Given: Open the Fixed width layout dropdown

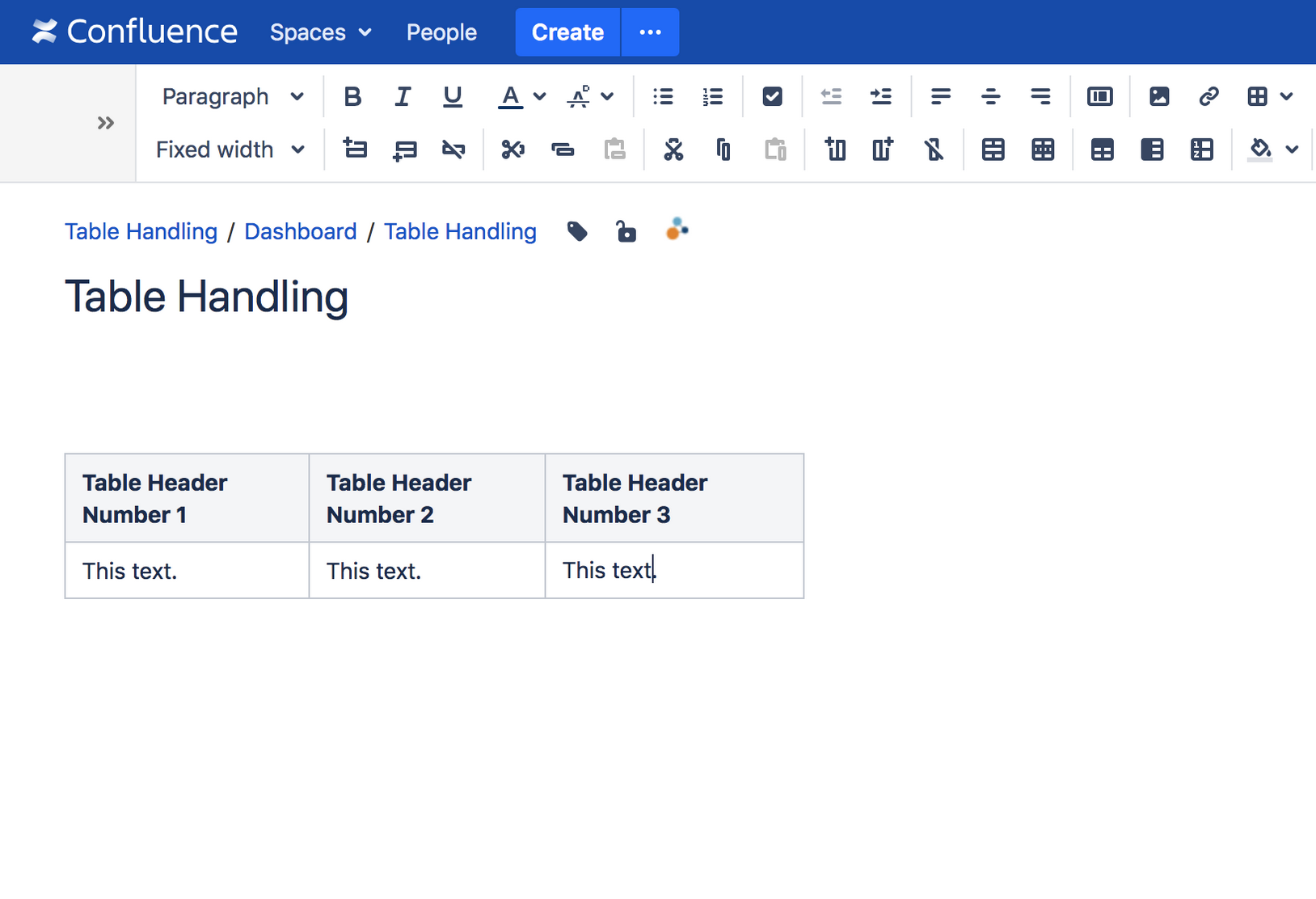Looking at the screenshot, I should (x=230, y=149).
